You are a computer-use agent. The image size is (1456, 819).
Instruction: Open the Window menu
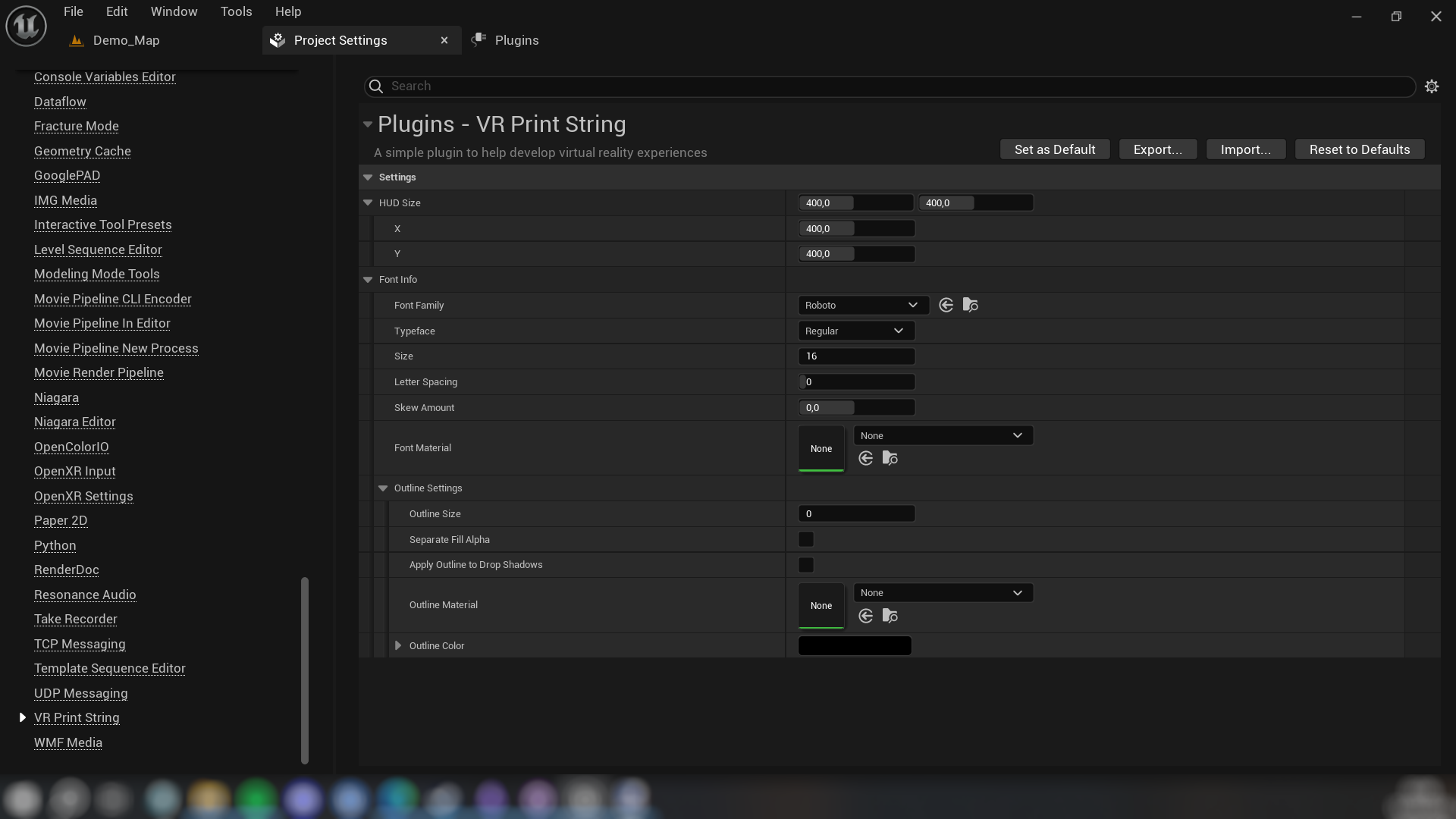click(174, 11)
